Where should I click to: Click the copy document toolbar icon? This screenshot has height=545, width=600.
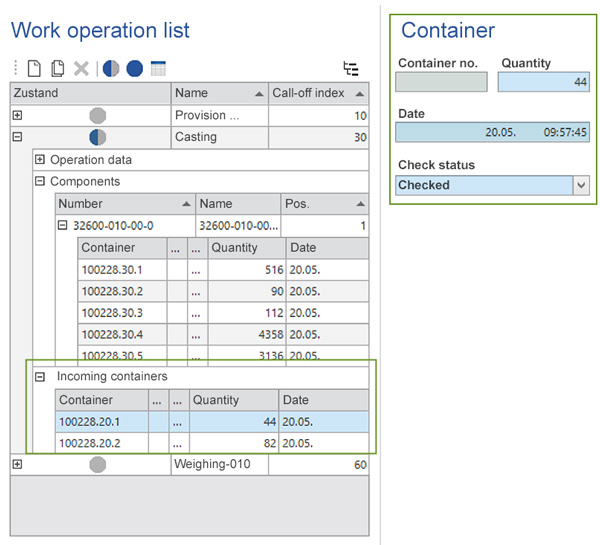pyautogui.click(x=57, y=69)
